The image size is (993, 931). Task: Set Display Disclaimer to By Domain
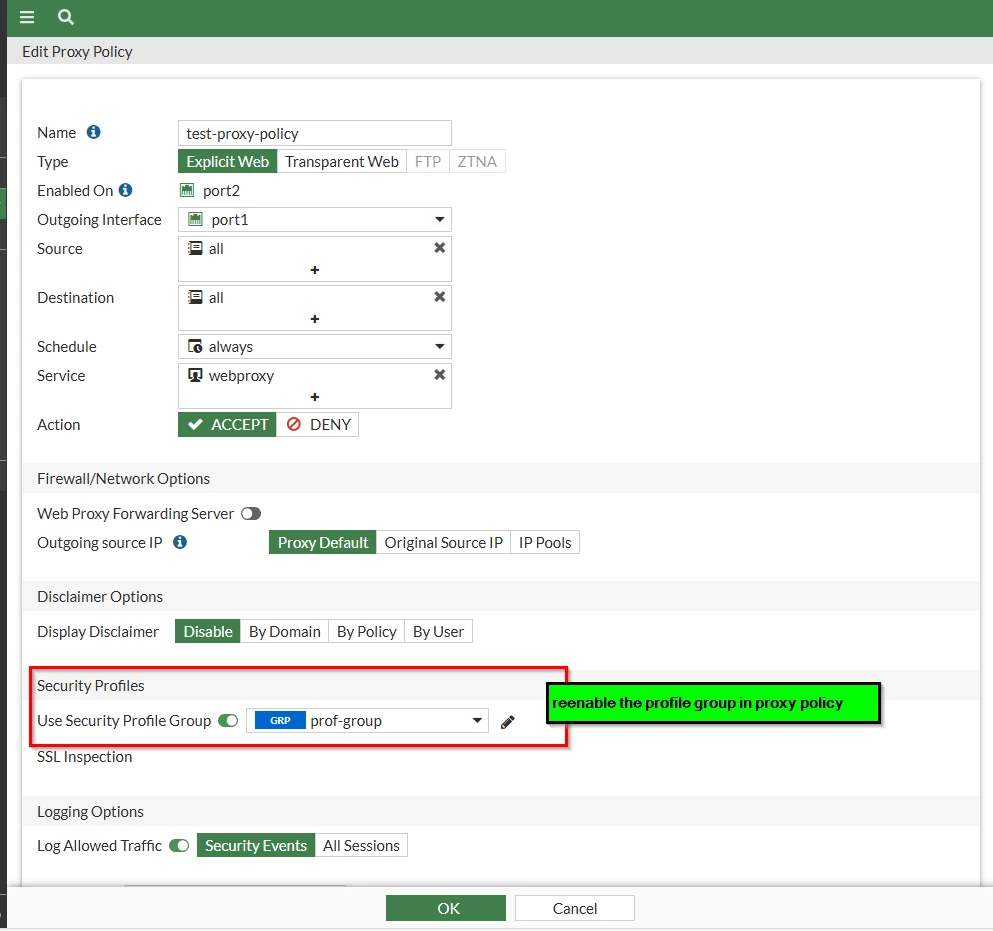pos(284,631)
